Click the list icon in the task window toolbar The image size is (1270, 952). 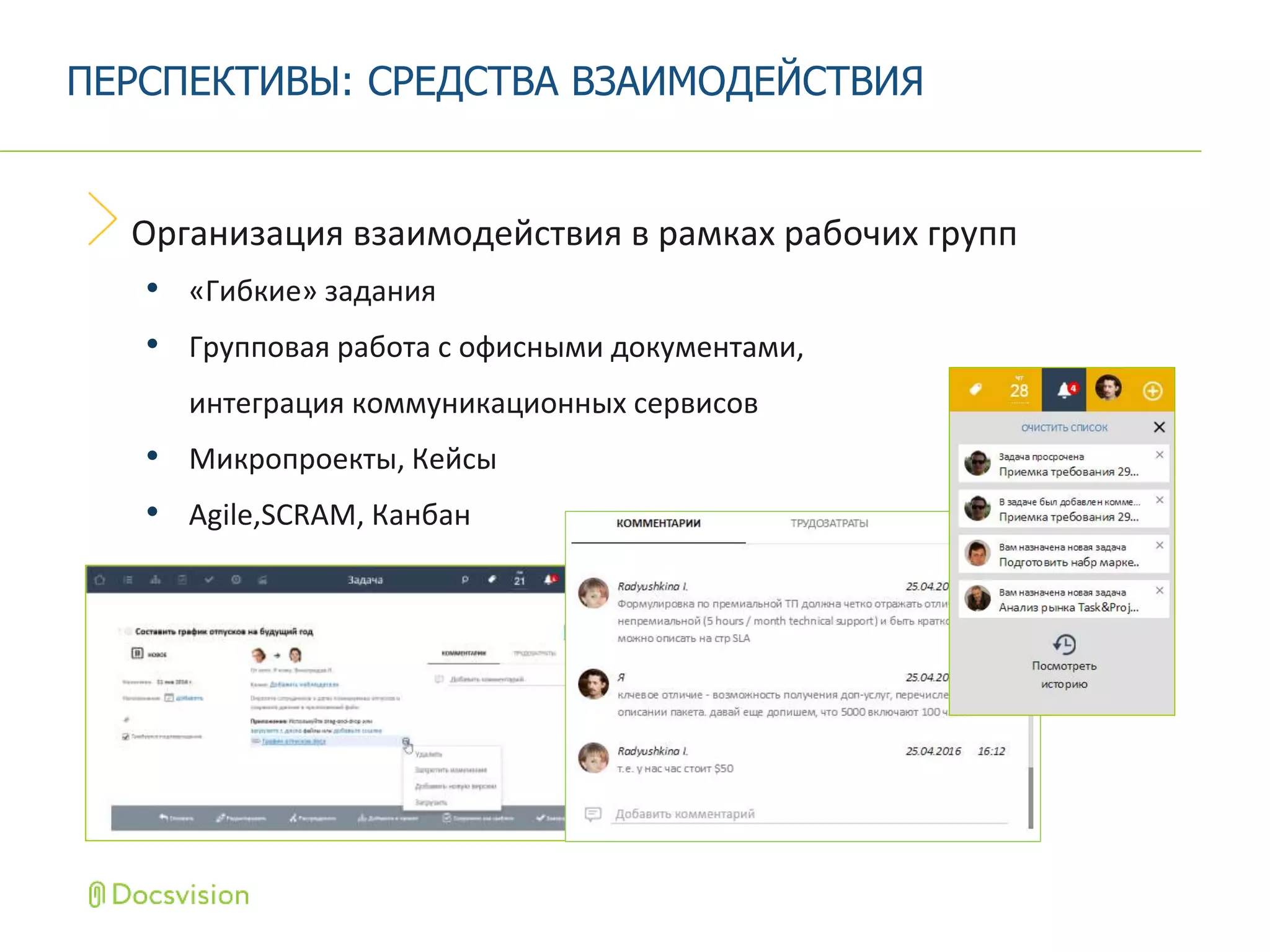pos(128,580)
